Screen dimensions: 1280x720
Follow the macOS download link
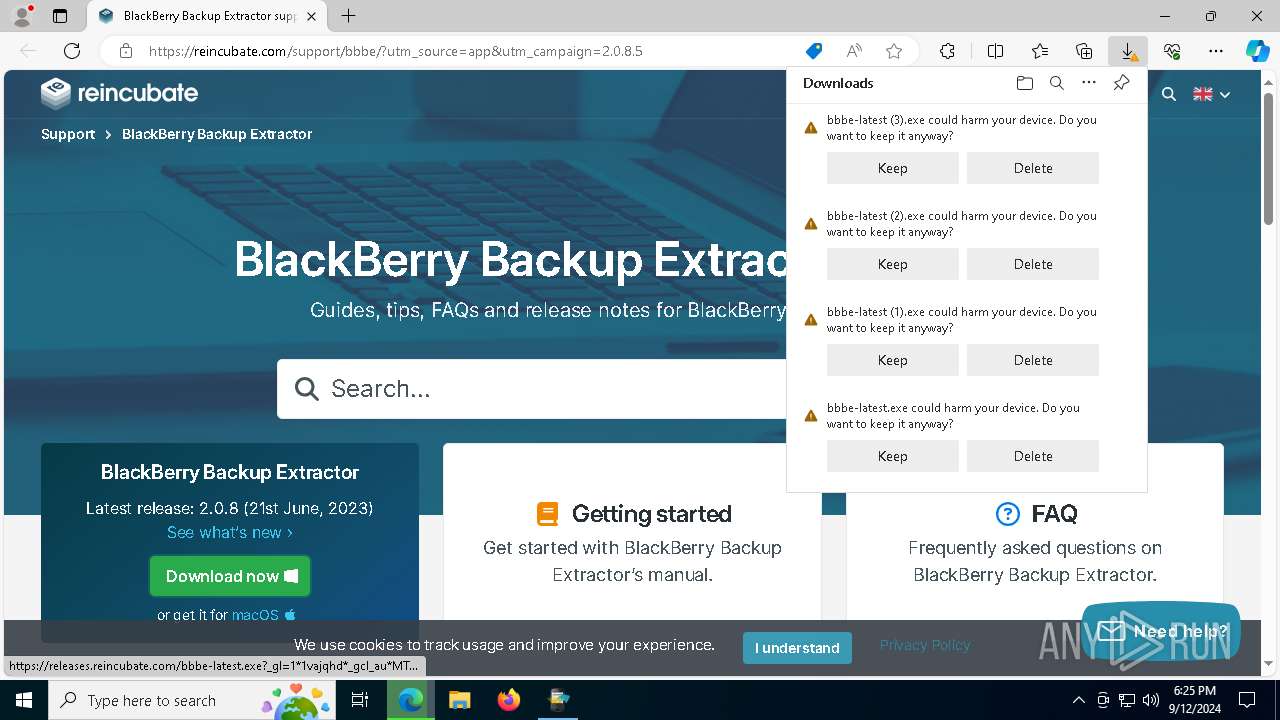coord(264,615)
